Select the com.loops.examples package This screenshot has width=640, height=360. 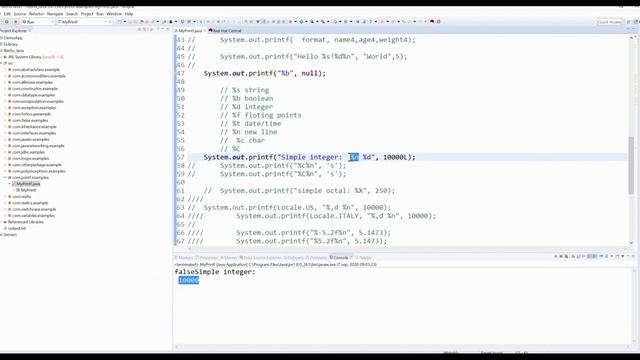tap(30, 158)
